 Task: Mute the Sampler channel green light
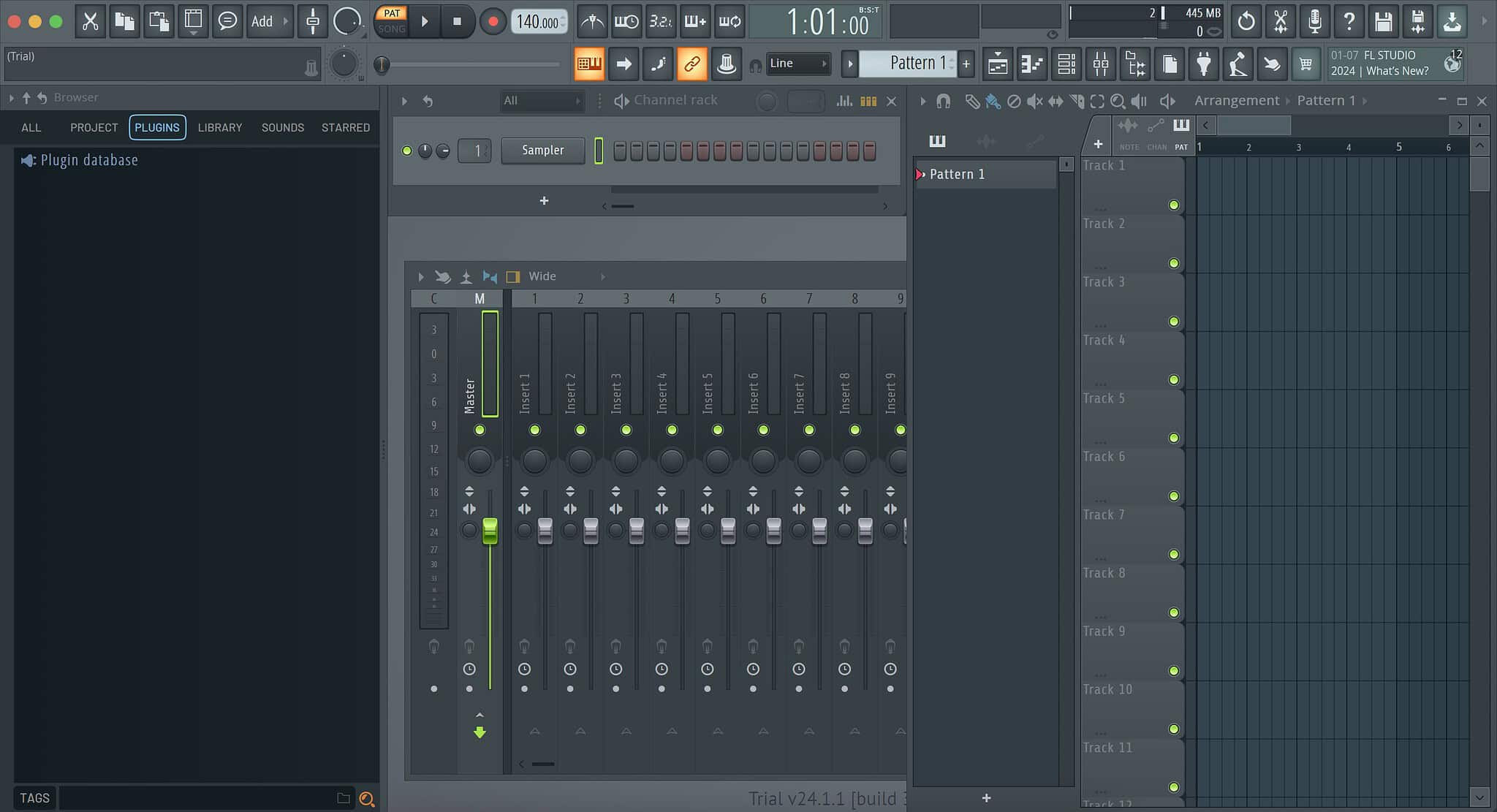click(x=407, y=151)
